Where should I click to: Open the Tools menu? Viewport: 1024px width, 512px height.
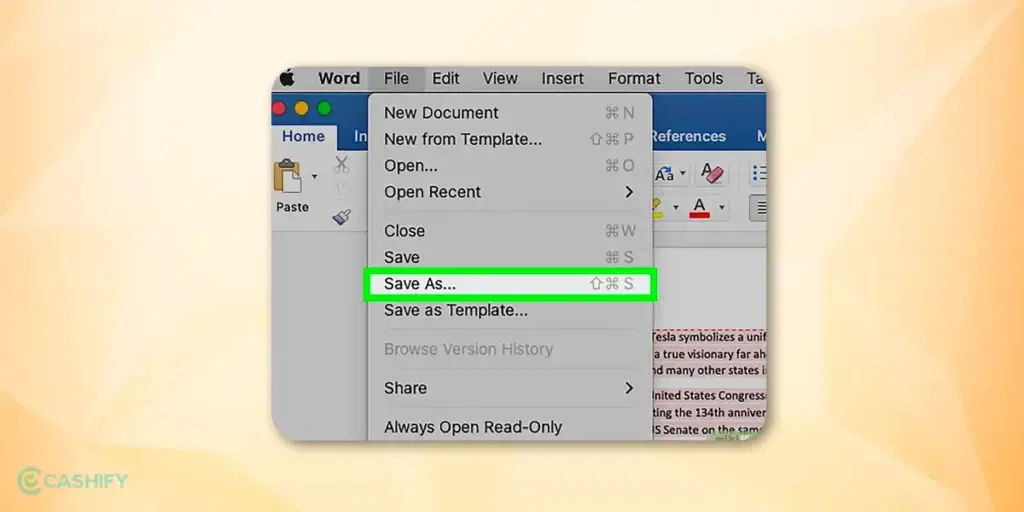[703, 78]
